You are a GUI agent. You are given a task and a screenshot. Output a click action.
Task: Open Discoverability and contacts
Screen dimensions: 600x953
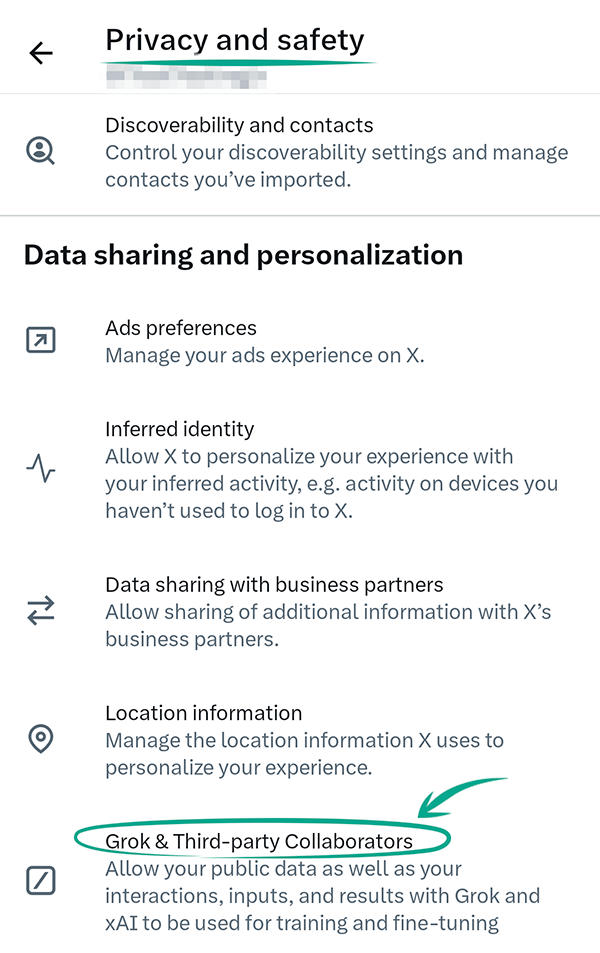(239, 125)
